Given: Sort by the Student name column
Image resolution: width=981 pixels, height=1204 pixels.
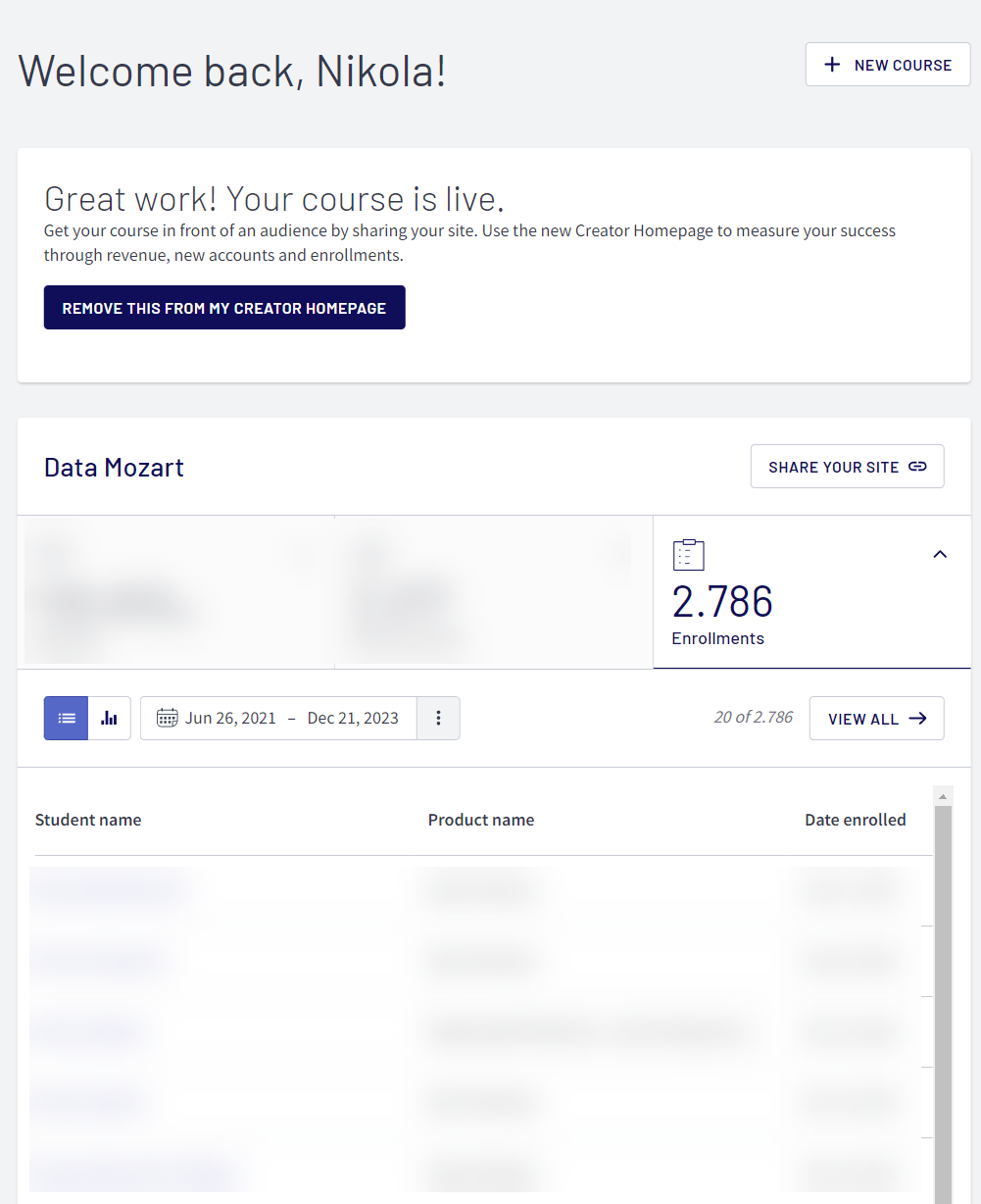Looking at the screenshot, I should (88, 819).
